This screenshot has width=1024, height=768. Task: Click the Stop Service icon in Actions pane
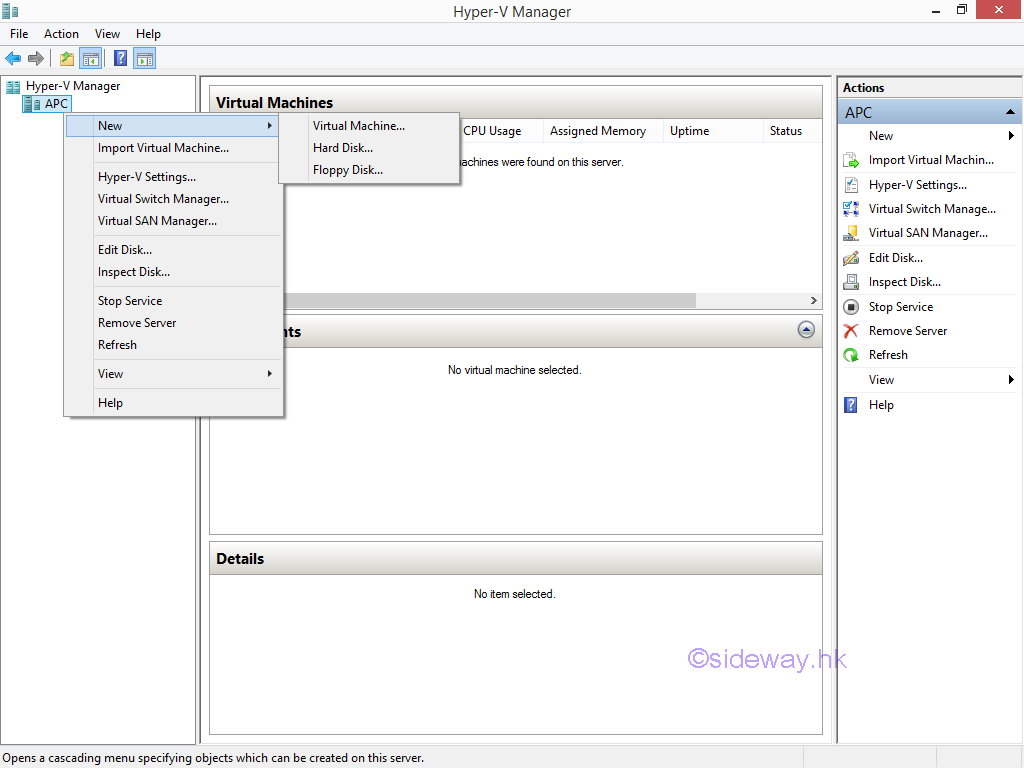pos(851,307)
